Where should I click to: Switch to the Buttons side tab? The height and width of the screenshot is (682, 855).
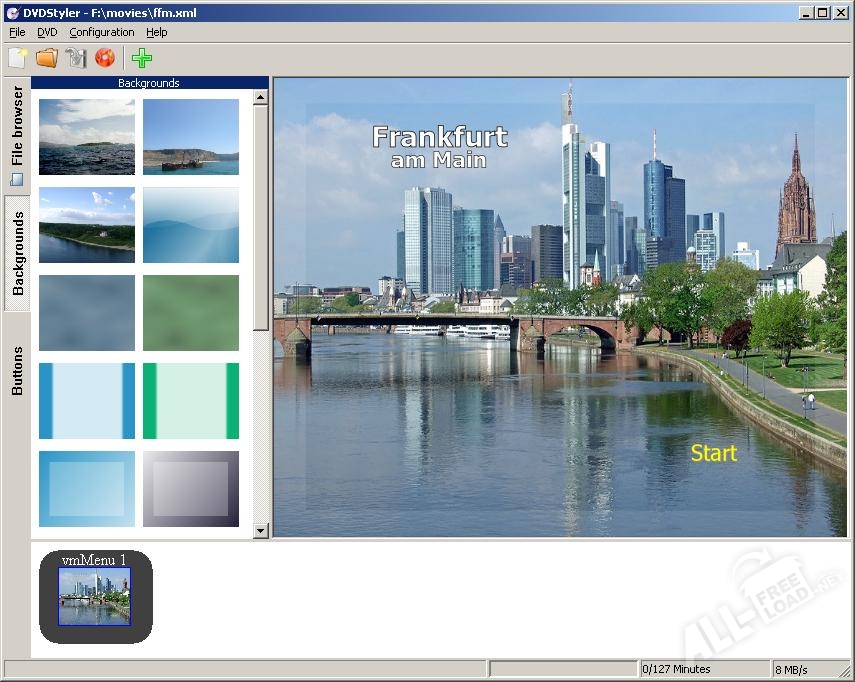[17, 371]
